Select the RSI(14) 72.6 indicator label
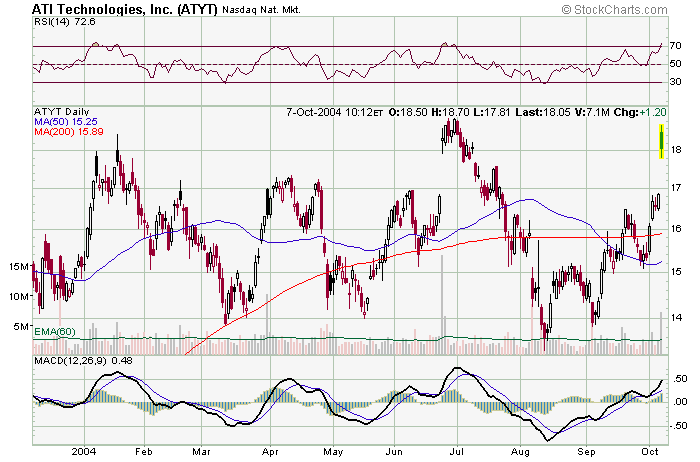This screenshot has width=700, height=462. 65,22
